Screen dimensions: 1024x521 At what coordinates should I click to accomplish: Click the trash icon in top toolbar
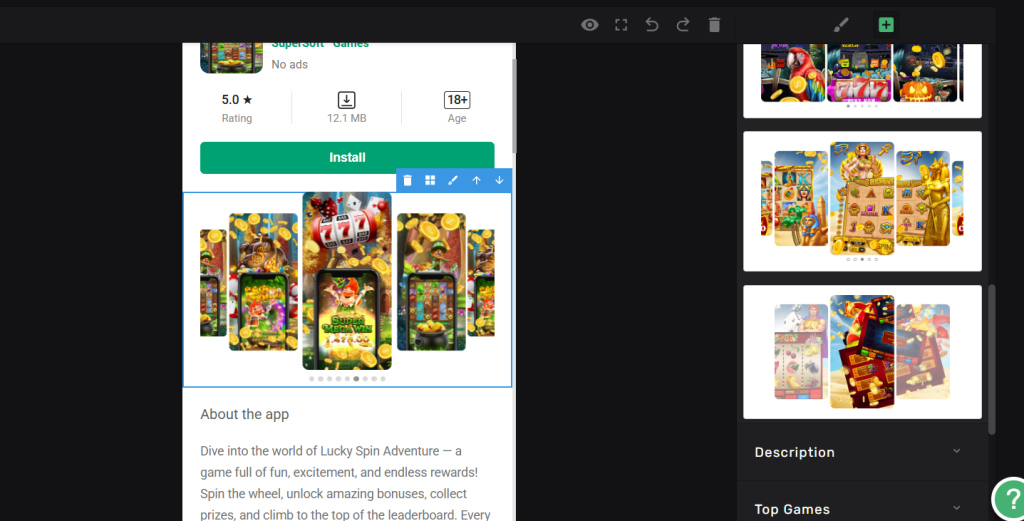tap(714, 25)
